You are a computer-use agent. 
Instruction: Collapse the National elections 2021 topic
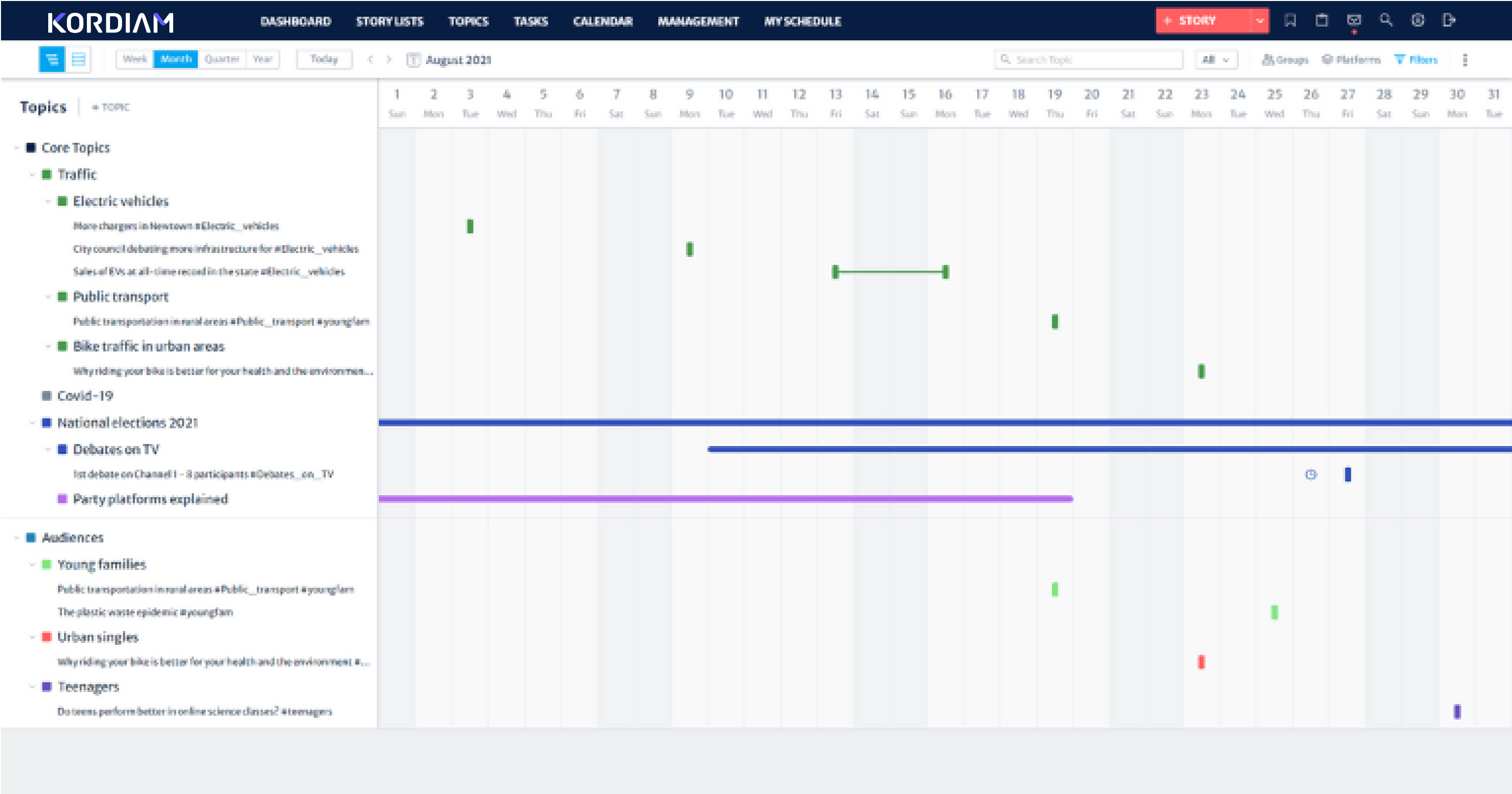32,422
